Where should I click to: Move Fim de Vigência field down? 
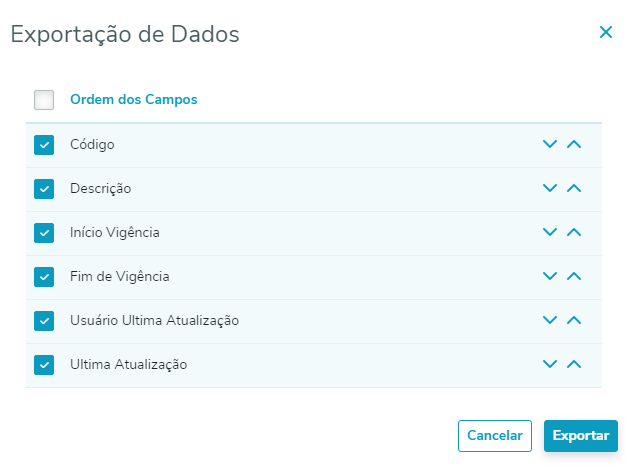tap(549, 276)
